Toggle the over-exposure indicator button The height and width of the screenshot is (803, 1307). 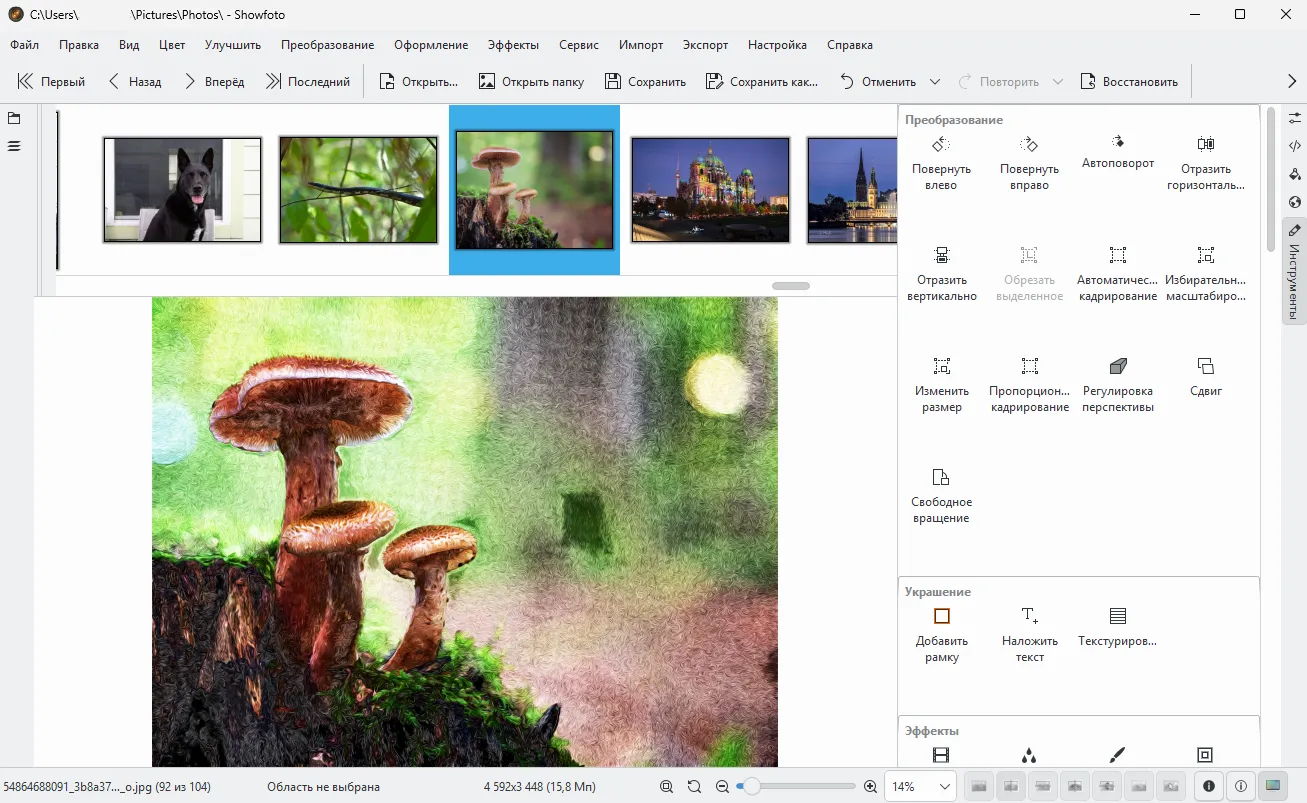pos(1241,786)
